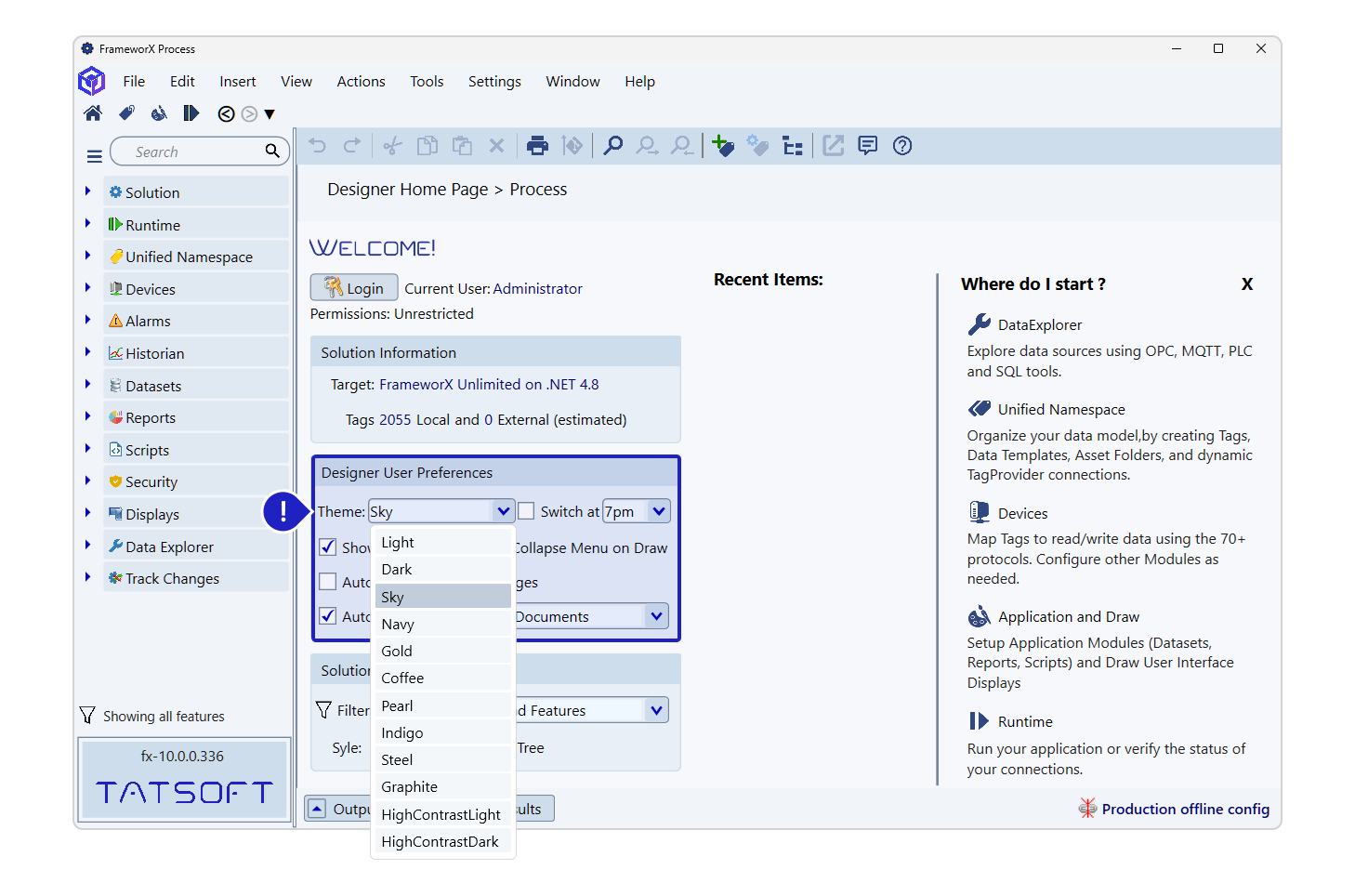Open the Features filter dropdown
This screenshot has height=896, width=1355.
(657, 710)
